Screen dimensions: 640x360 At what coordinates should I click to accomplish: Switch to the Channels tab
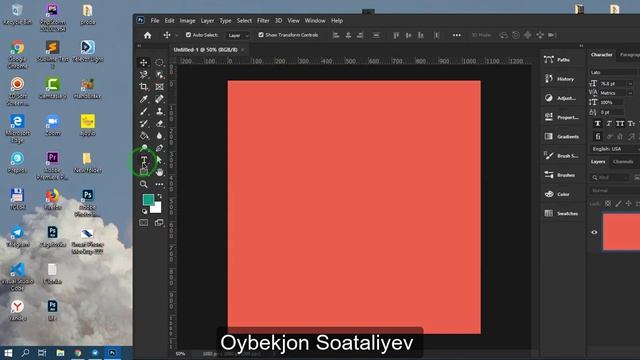(x=623, y=162)
